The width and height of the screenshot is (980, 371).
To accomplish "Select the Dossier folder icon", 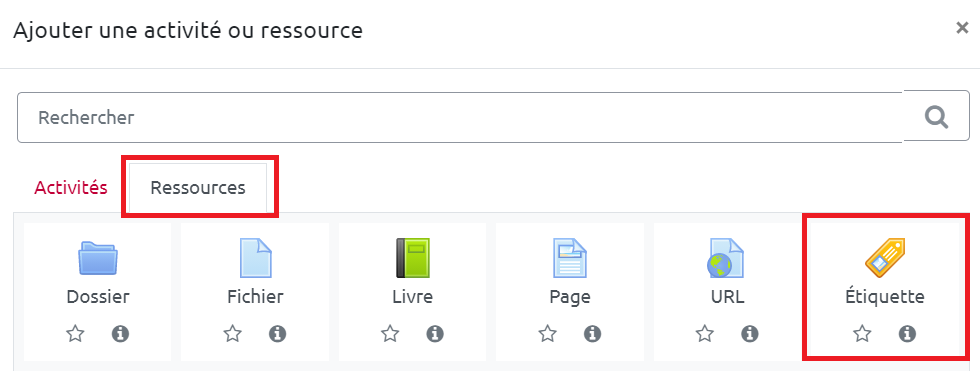I will (x=98, y=259).
